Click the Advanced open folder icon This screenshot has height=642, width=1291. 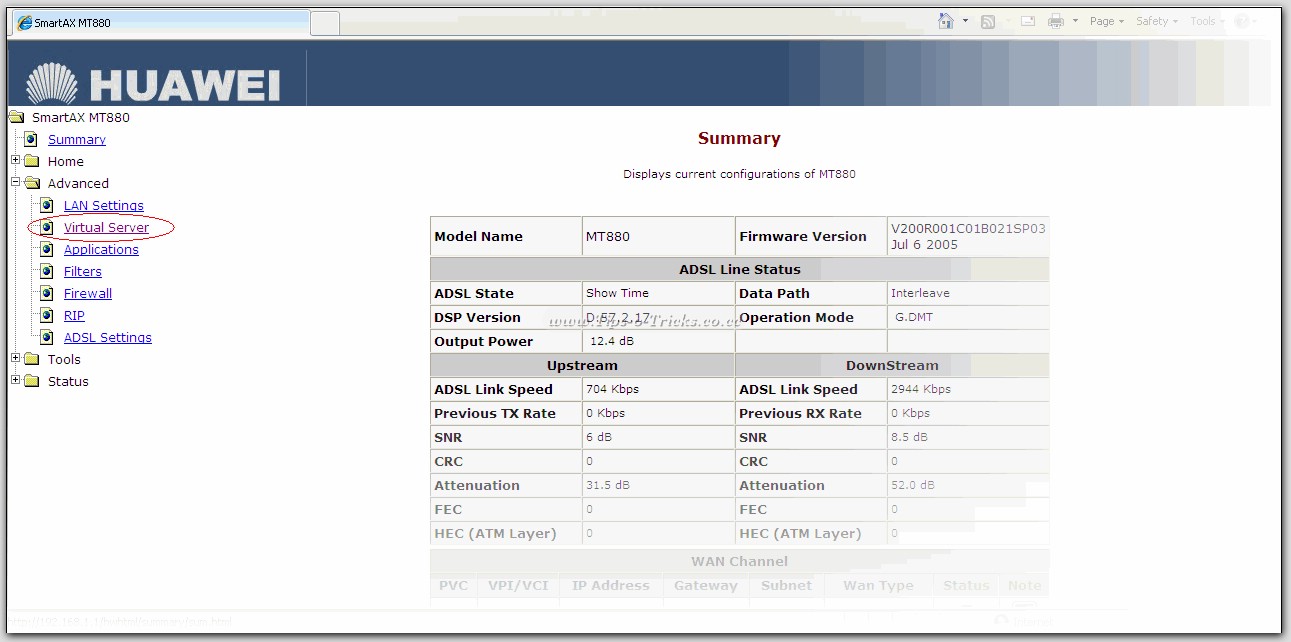pos(32,183)
